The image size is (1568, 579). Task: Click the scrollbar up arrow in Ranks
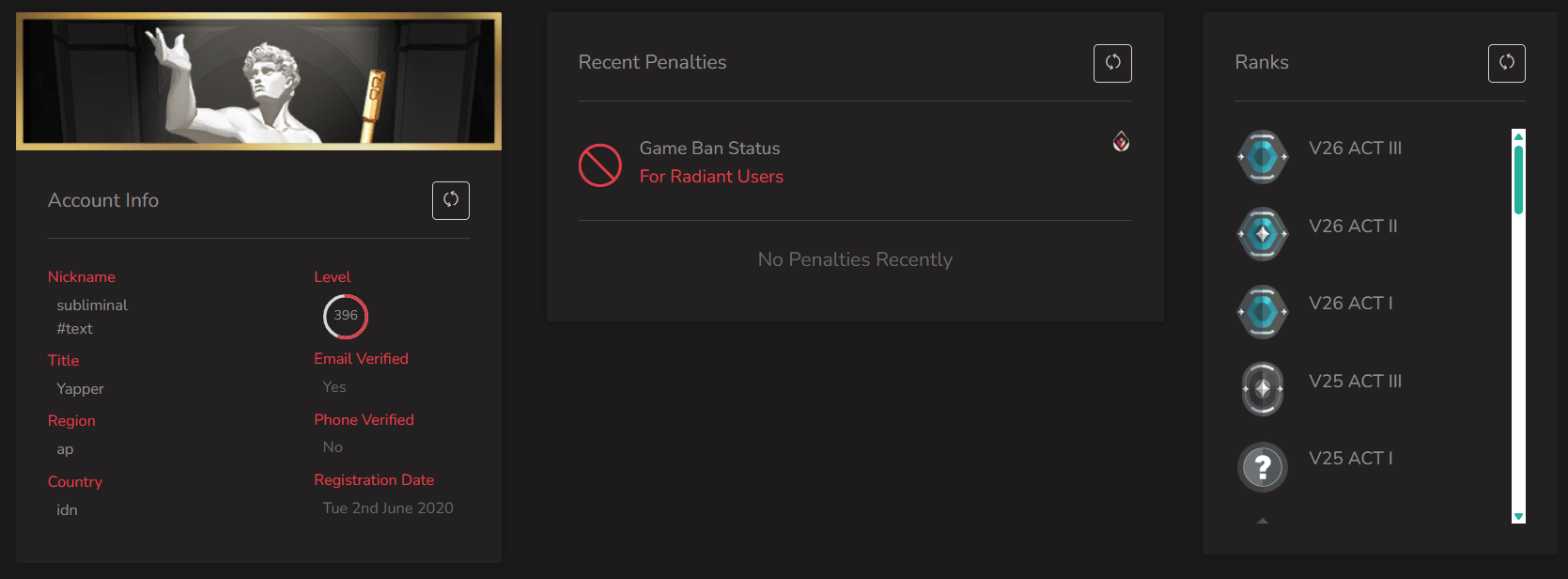pos(1518,136)
